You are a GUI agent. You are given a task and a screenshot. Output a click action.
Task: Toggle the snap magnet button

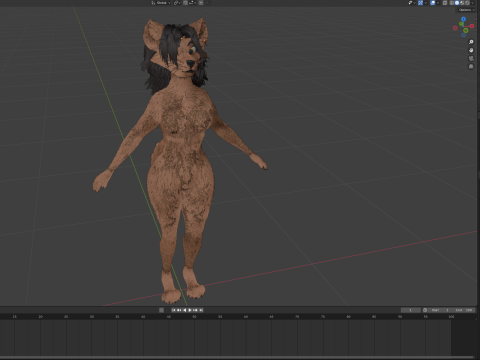pyautogui.click(x=185, y=3)
